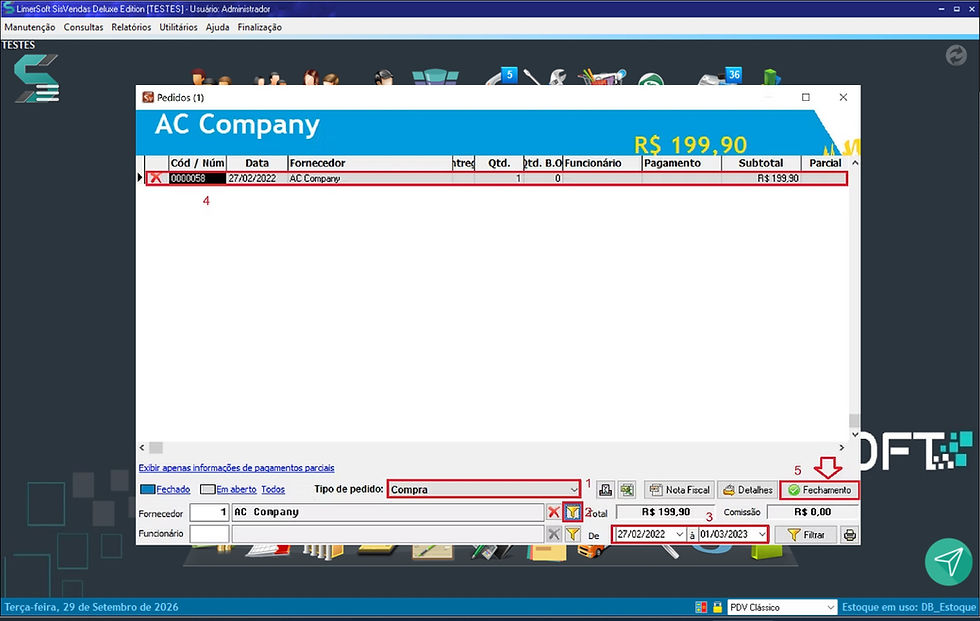
Task: Click the spreadsheet export icon before Nota Fiscal
Action: tap(627, 490)
